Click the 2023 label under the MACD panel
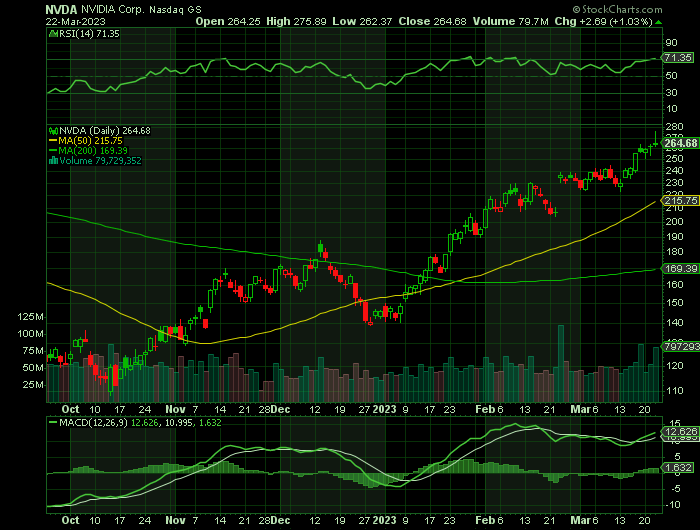This screenshot has width=700, height=530. [x=384, y=521]
